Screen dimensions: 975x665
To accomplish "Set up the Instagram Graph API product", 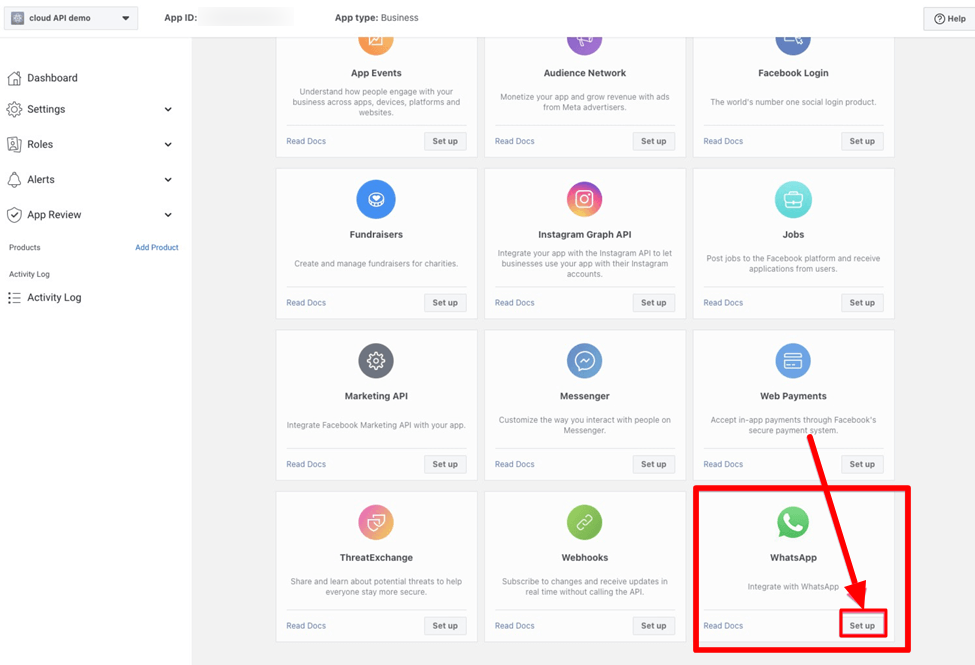I will (654, 303).
